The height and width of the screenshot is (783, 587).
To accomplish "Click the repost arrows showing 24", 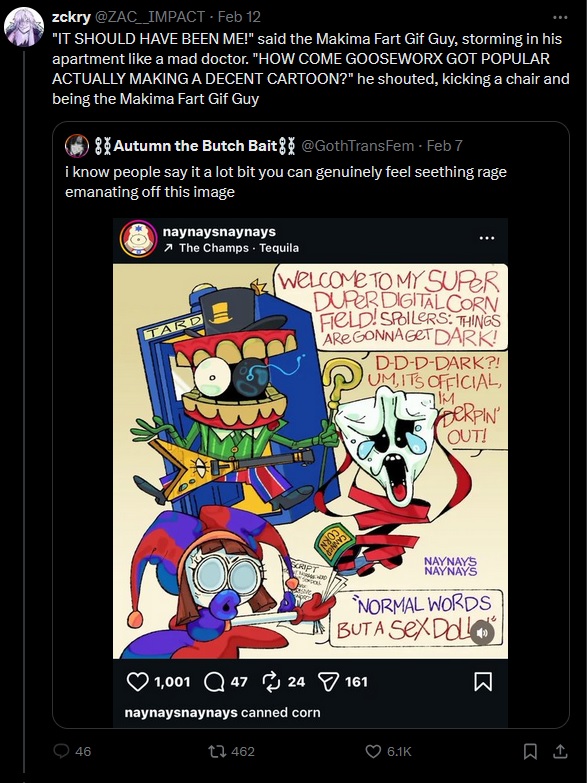I will click(x=271, y=682).
